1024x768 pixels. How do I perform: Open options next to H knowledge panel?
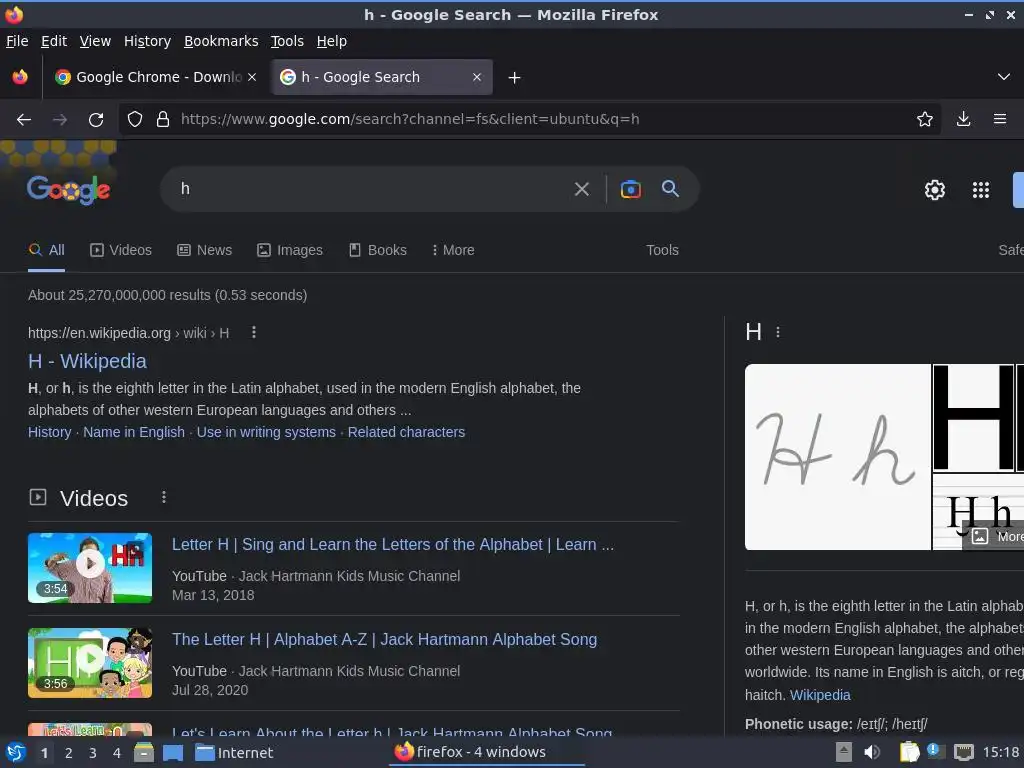778,332
